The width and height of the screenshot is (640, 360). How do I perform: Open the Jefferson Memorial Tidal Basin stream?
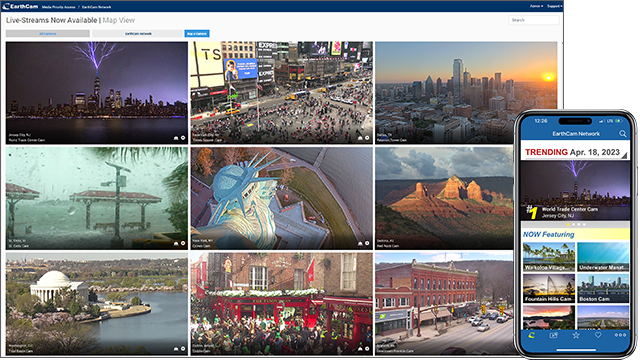pos(97,304)
